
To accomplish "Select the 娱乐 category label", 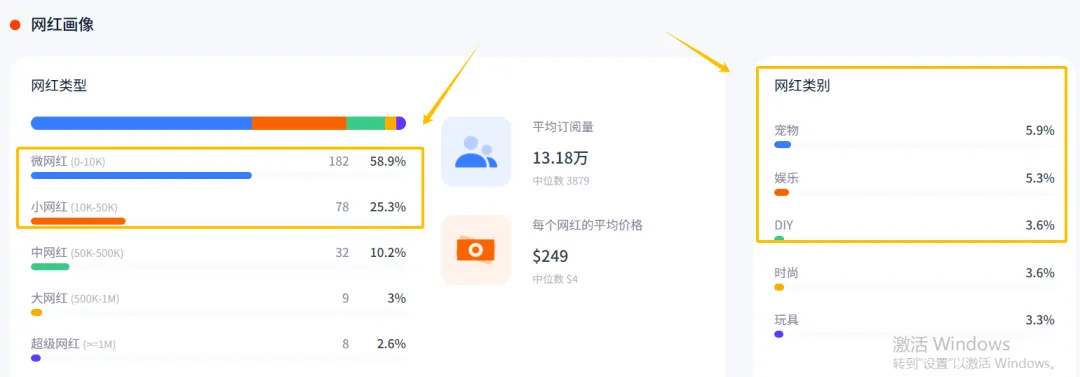I will (x=787, y=178).
